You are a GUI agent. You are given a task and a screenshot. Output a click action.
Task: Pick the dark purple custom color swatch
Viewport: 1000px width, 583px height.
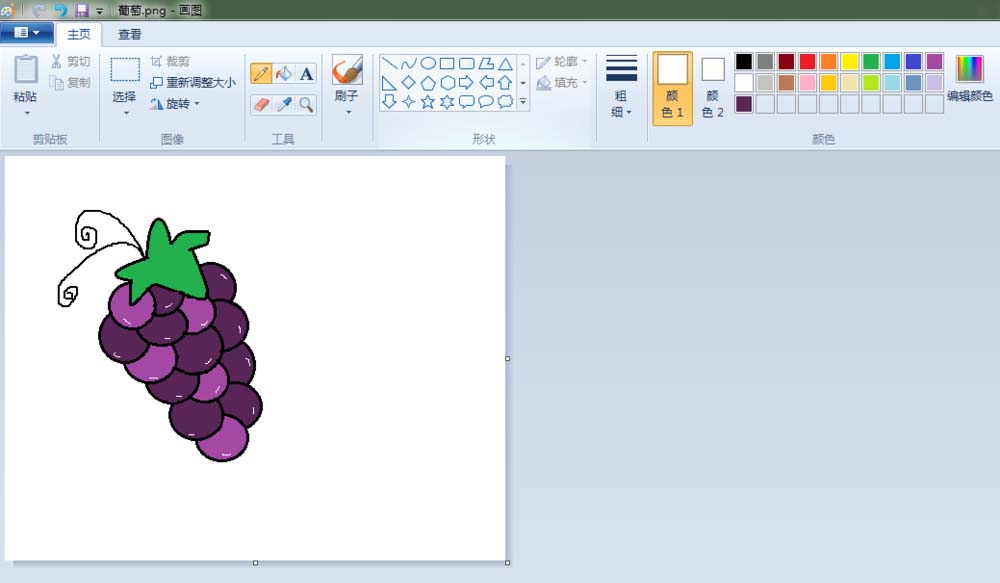(744, 104)
